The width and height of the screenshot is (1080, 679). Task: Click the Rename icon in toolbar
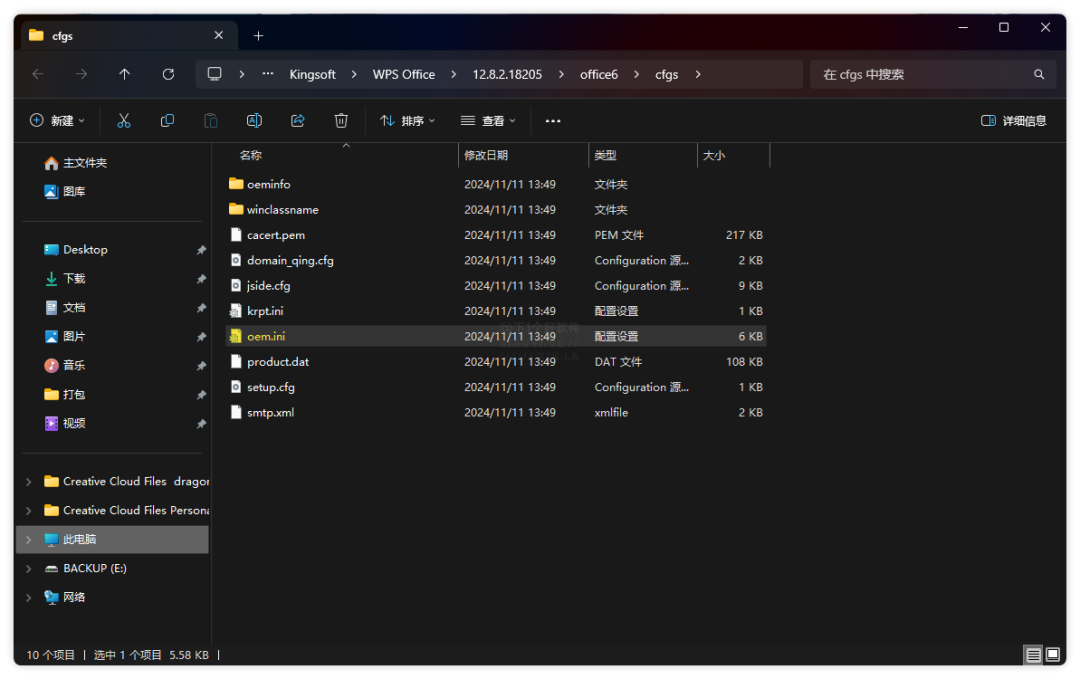click(x=254, y=121)
